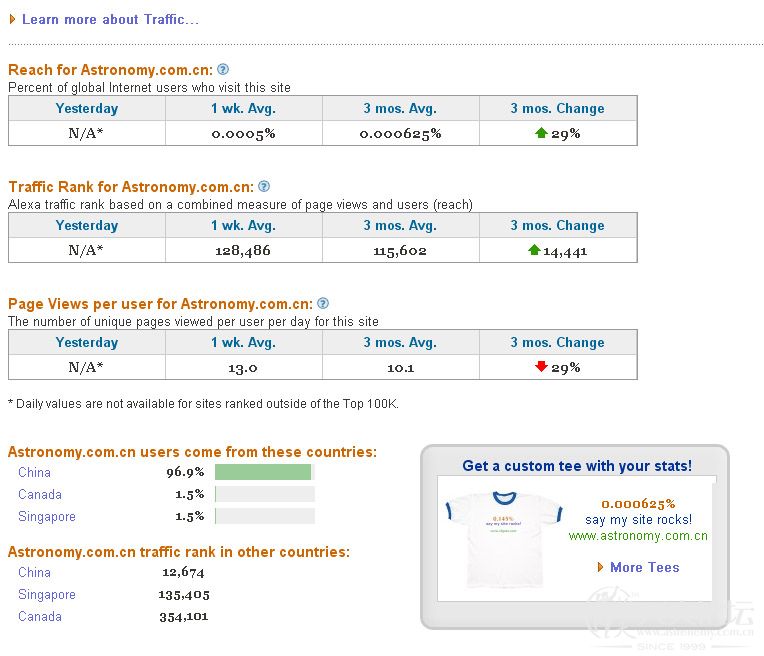This screenshot has height=656, width=764.
Task: Click China in users by country list
Action: (34, 472)
